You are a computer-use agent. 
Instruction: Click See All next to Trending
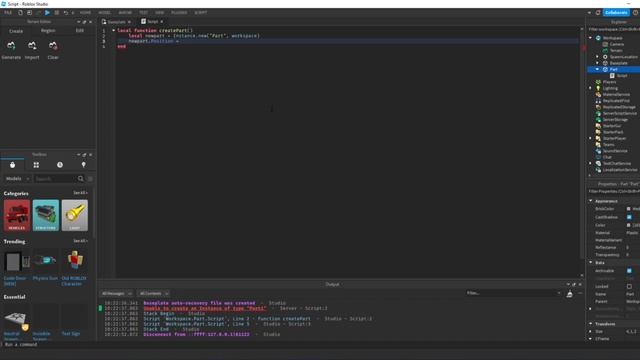pos(80,241)
